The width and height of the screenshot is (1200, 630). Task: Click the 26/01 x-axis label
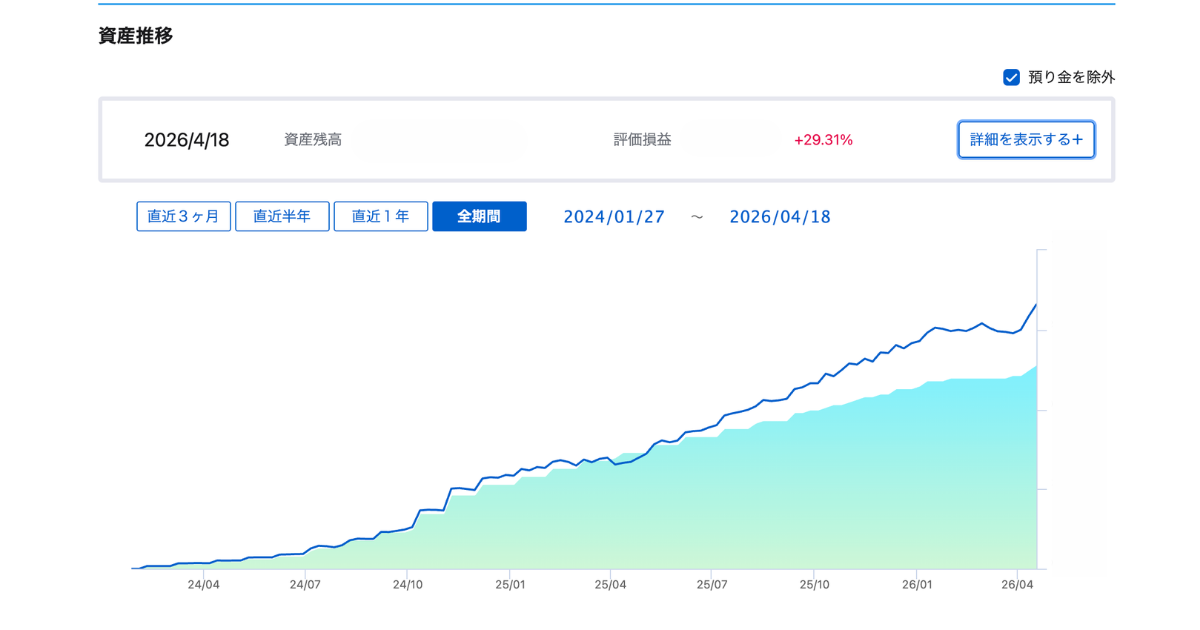coord(917,585)
